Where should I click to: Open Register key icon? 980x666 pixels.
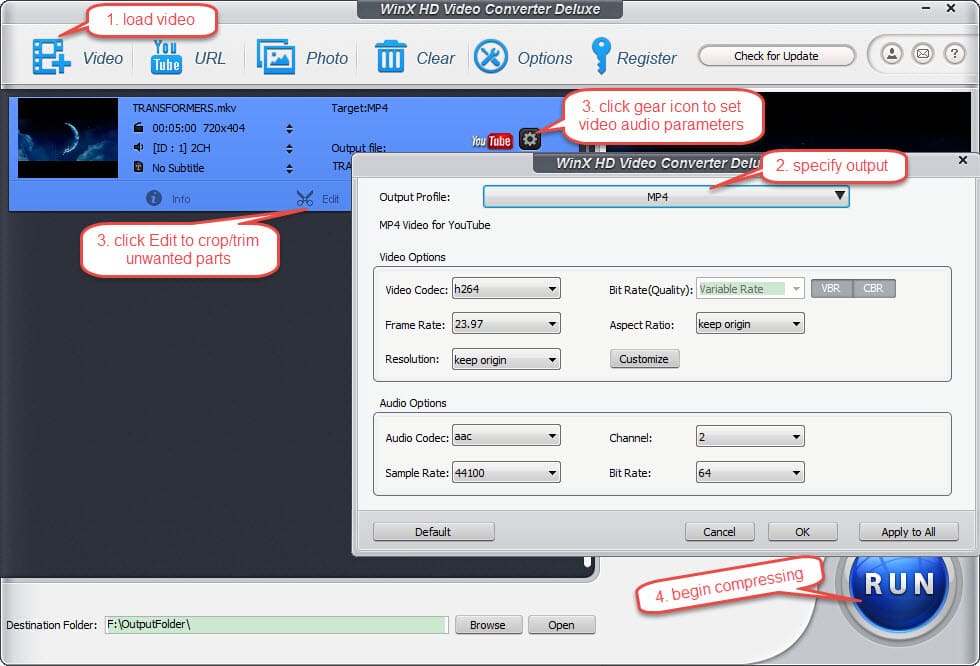pos(601,56)
